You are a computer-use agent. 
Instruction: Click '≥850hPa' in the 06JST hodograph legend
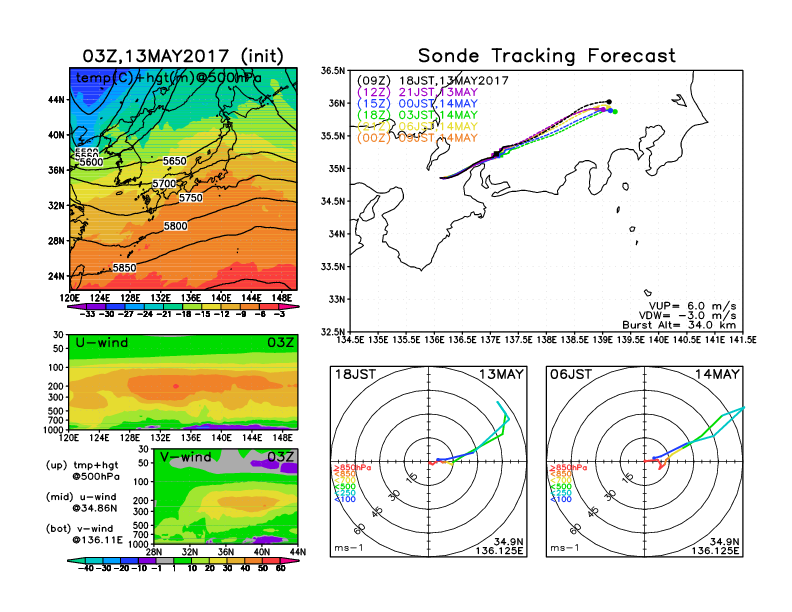568,468
